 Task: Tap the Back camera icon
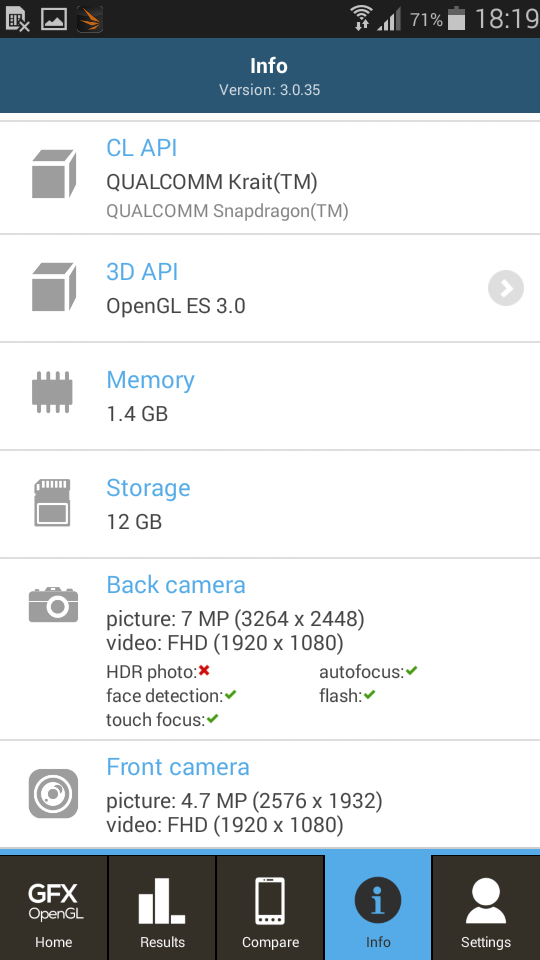pyautogui.click(x=53, y=604)
